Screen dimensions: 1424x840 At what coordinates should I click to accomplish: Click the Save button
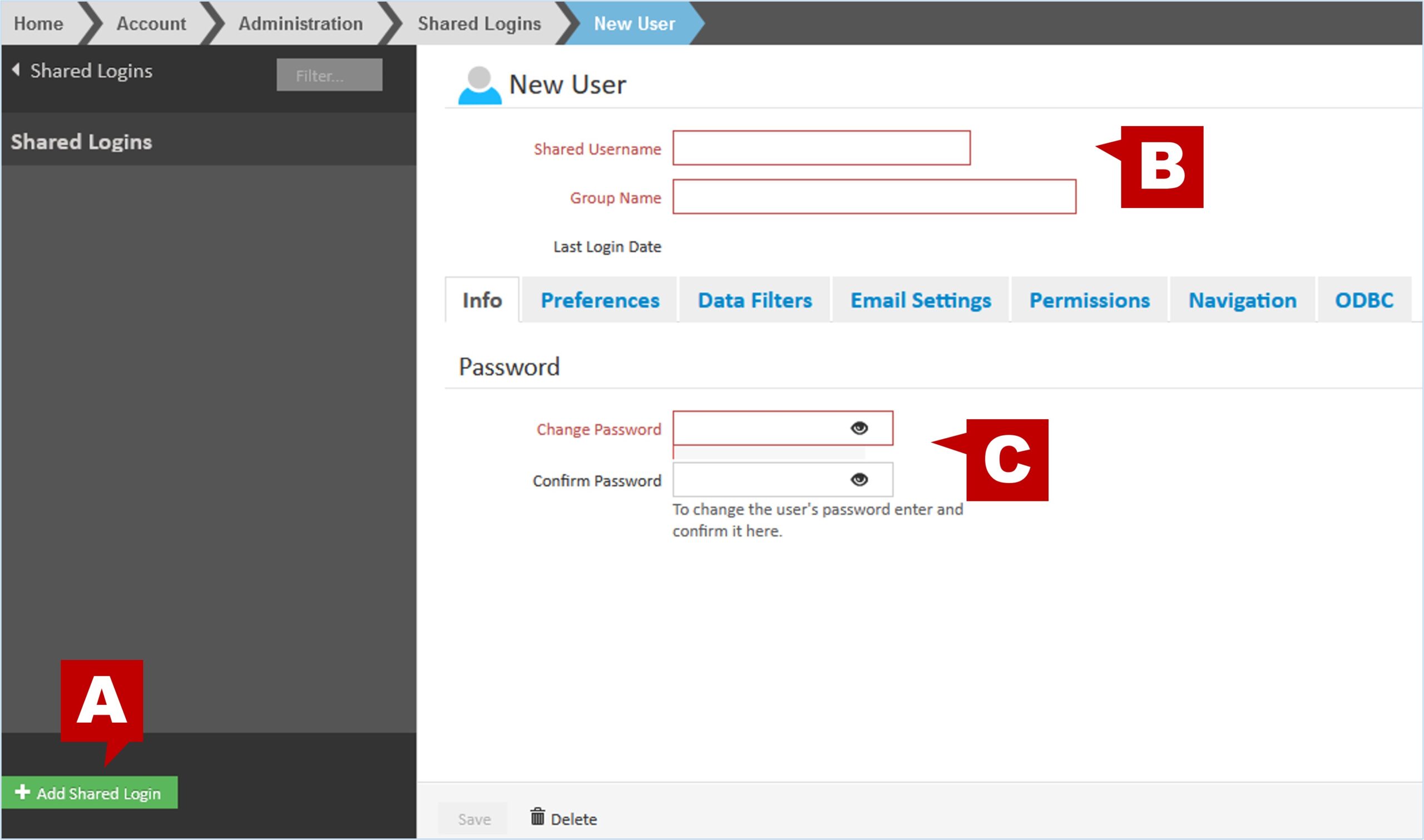tap(474, 818)
